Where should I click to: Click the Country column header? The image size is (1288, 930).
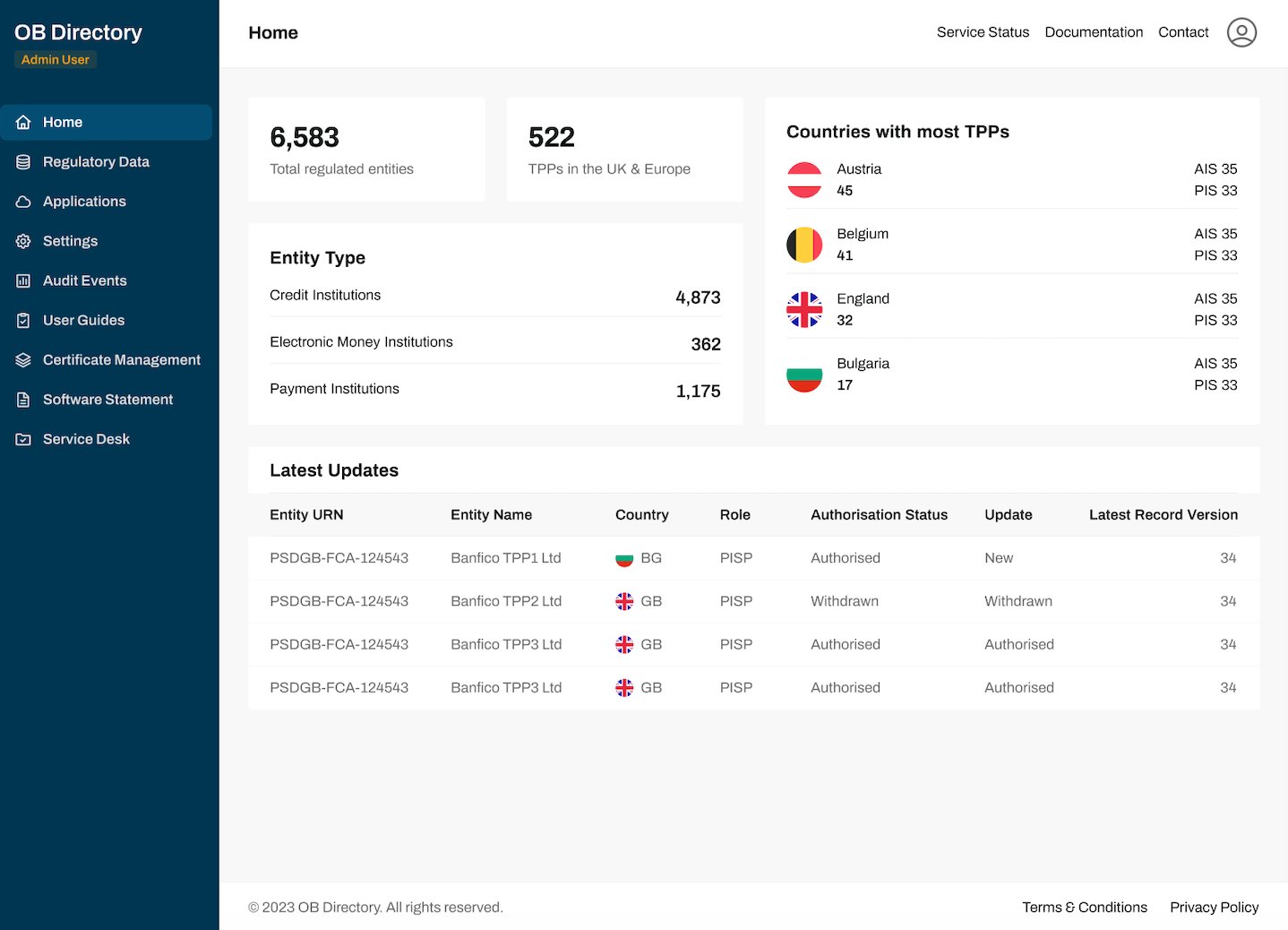641,514
